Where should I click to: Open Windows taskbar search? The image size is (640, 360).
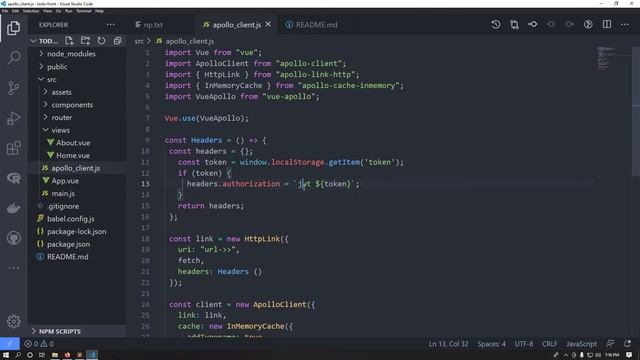(18, 355)
